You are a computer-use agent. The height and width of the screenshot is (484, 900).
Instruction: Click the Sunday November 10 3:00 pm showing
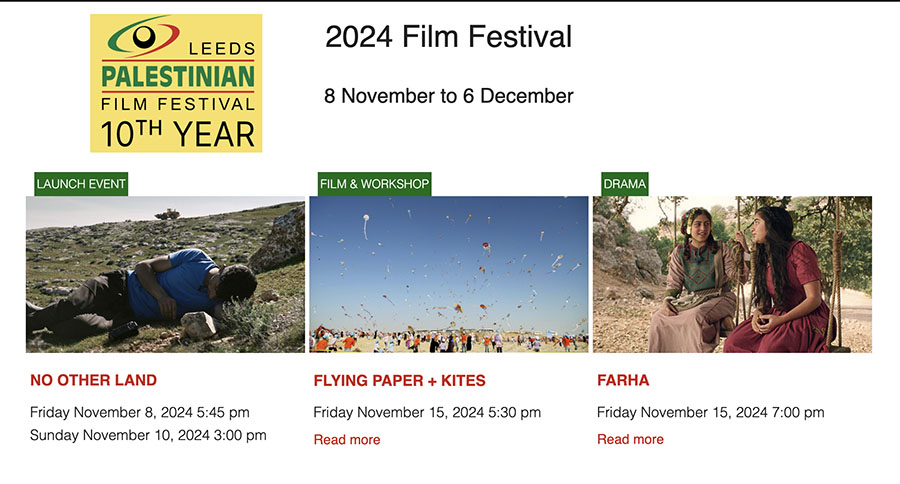148,435
